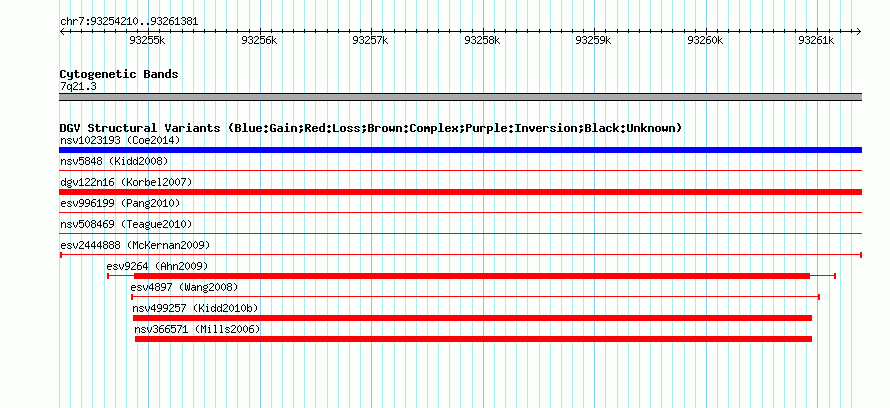
Task: Click the 93255k ruler position label
Action: click(x=147, y=40)
